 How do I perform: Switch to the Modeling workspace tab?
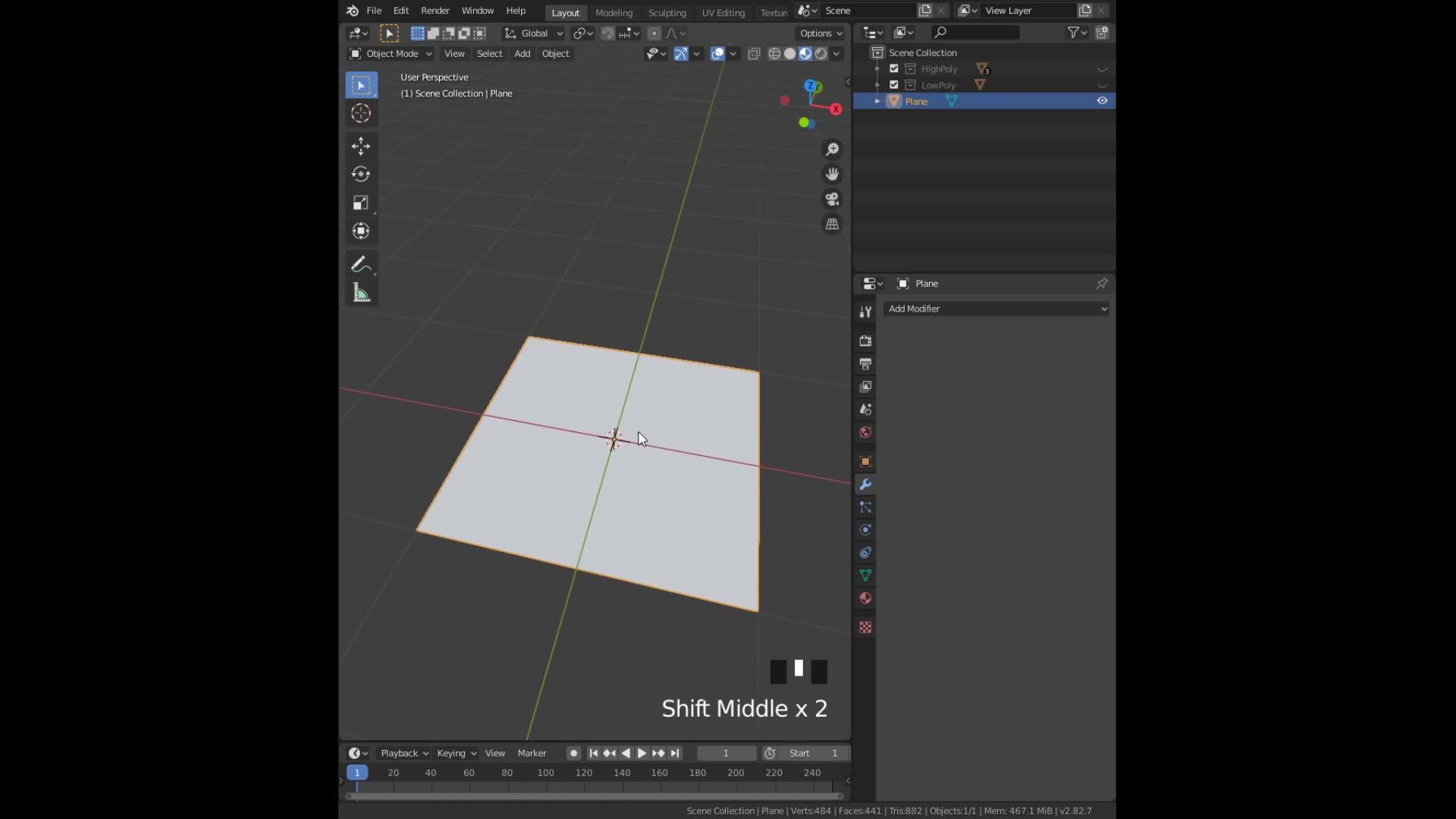pyautogui.click(x=614, y=12)
